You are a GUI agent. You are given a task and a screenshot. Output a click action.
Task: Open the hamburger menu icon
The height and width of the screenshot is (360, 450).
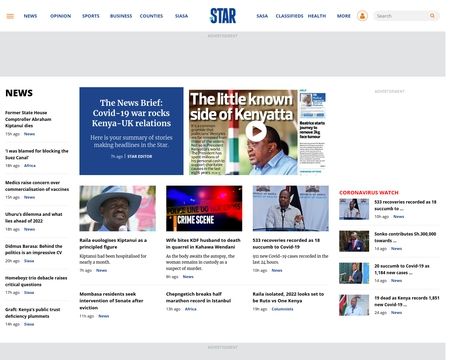[x=10, y=16]
